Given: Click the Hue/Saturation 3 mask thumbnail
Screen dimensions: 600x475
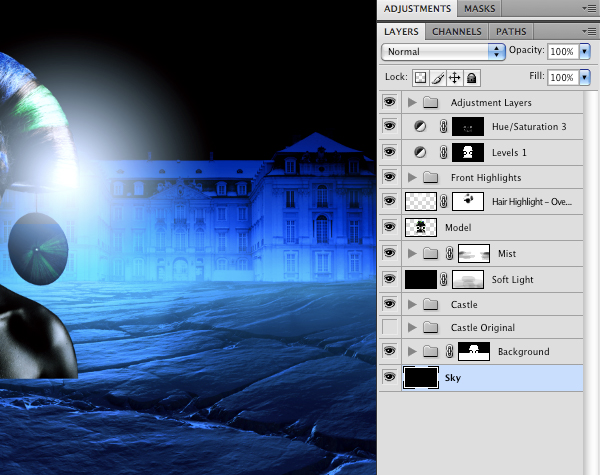Looking at the screenshot, I should (x=468, y=127).
